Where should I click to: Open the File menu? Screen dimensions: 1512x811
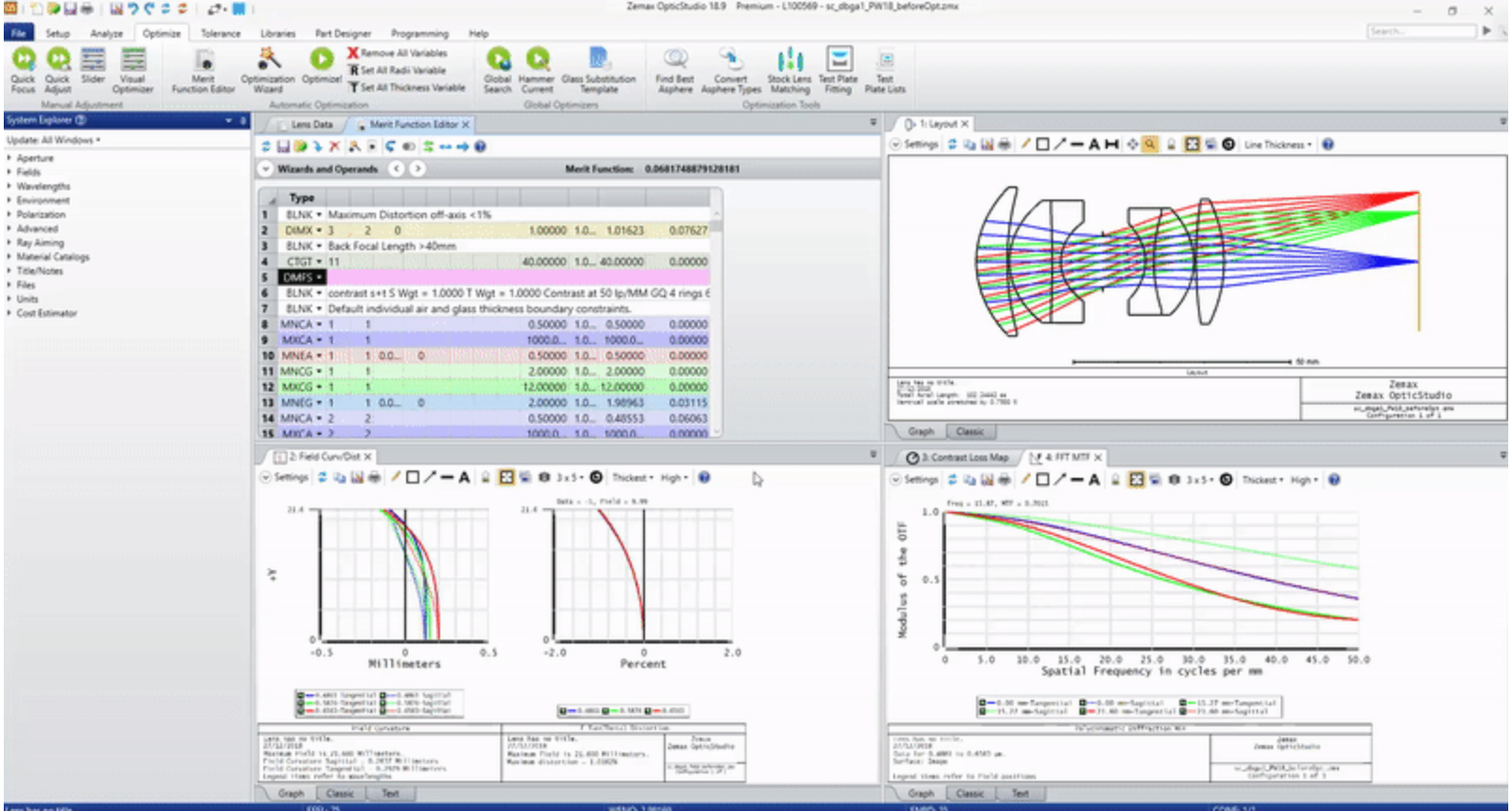pos(19,33)
